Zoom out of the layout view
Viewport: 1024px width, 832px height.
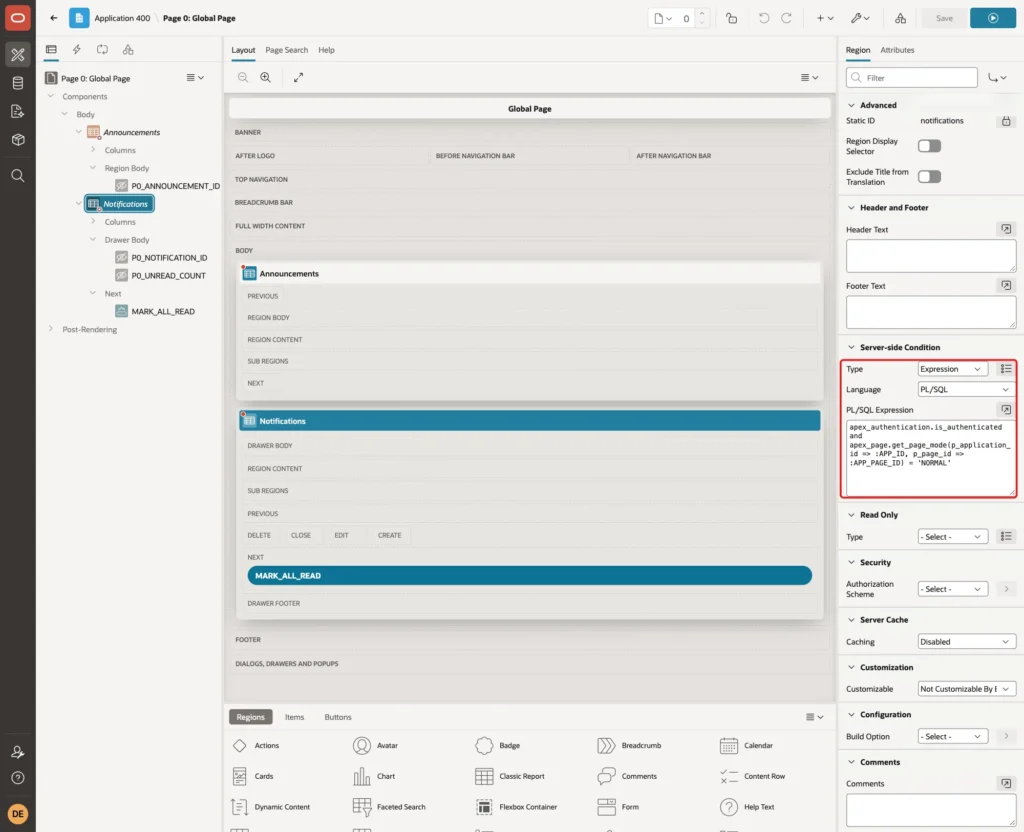coord(243,77)
